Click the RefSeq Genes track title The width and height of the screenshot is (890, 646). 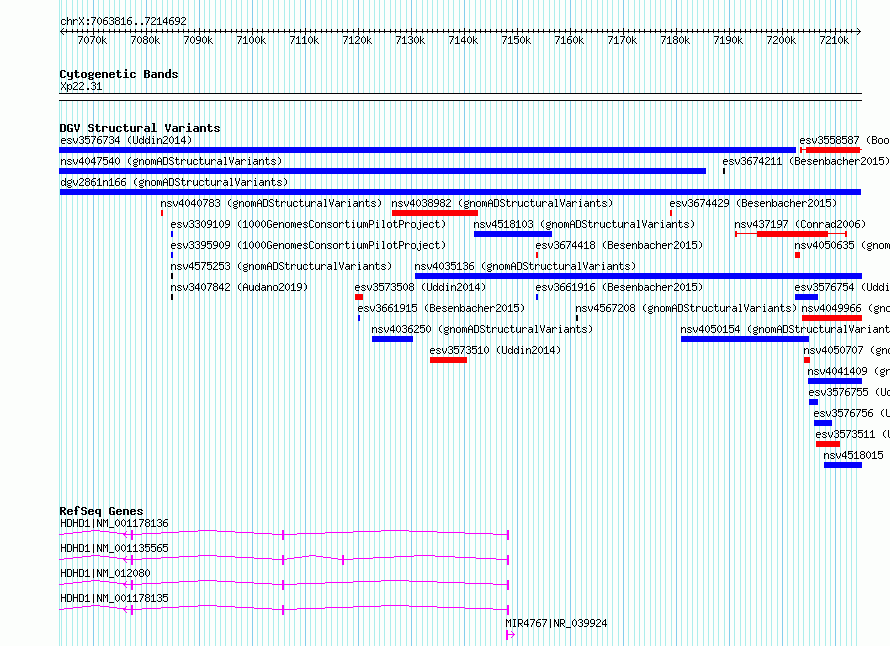pos(101,511)
